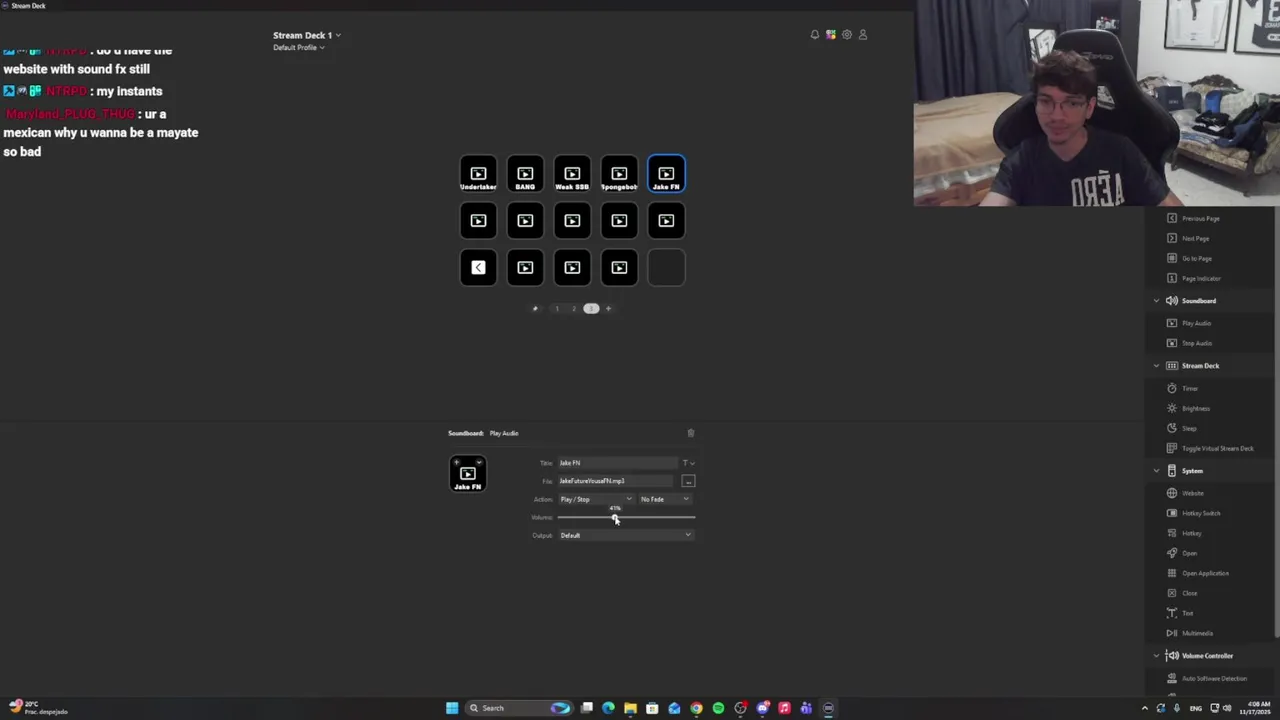The height and width of the screenshot is (720, 1280).
Task: Show hidden tray icons chevron
Action: [x=1145, y=708]
